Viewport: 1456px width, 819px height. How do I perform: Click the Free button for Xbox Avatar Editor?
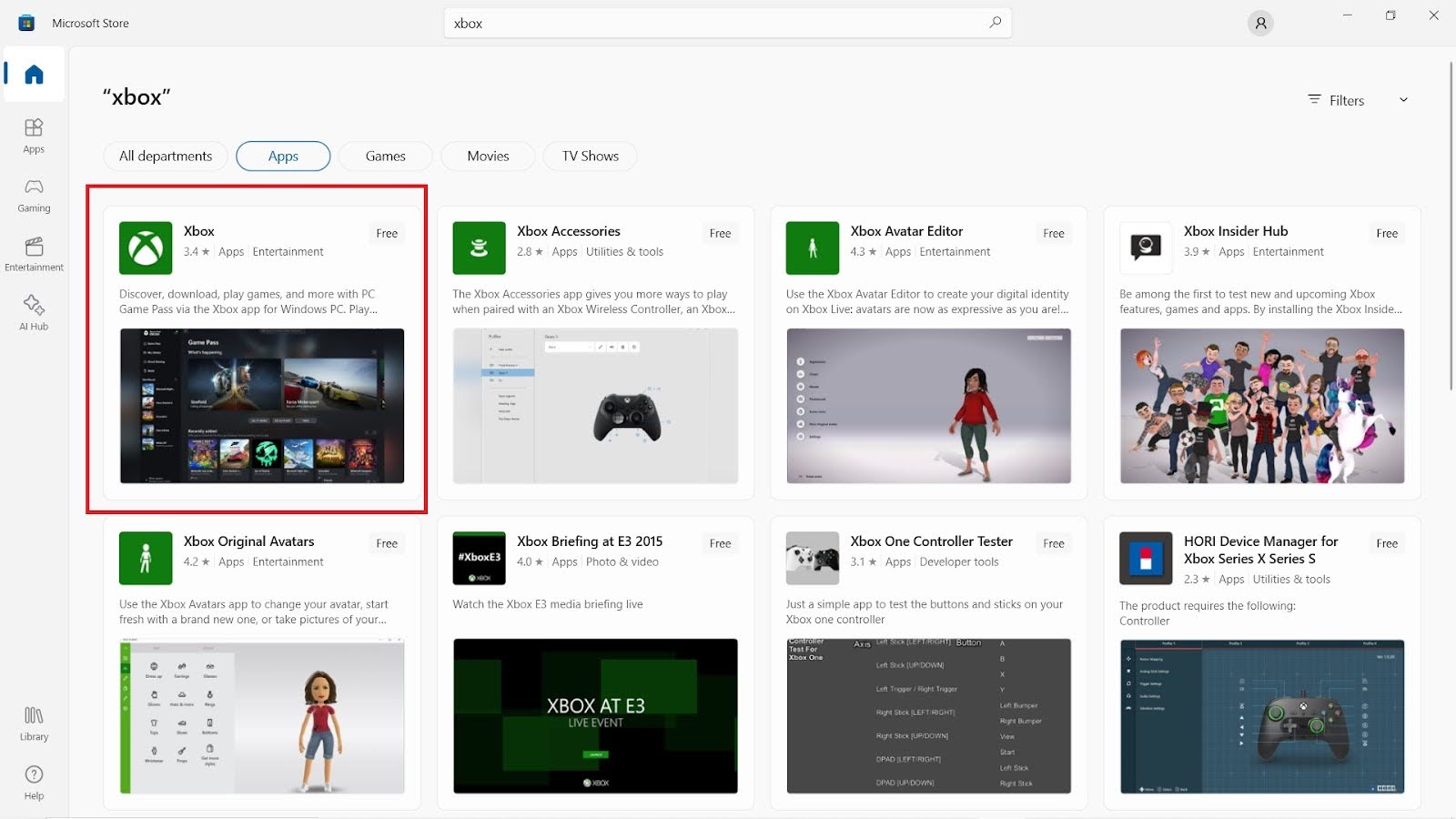1054,233
